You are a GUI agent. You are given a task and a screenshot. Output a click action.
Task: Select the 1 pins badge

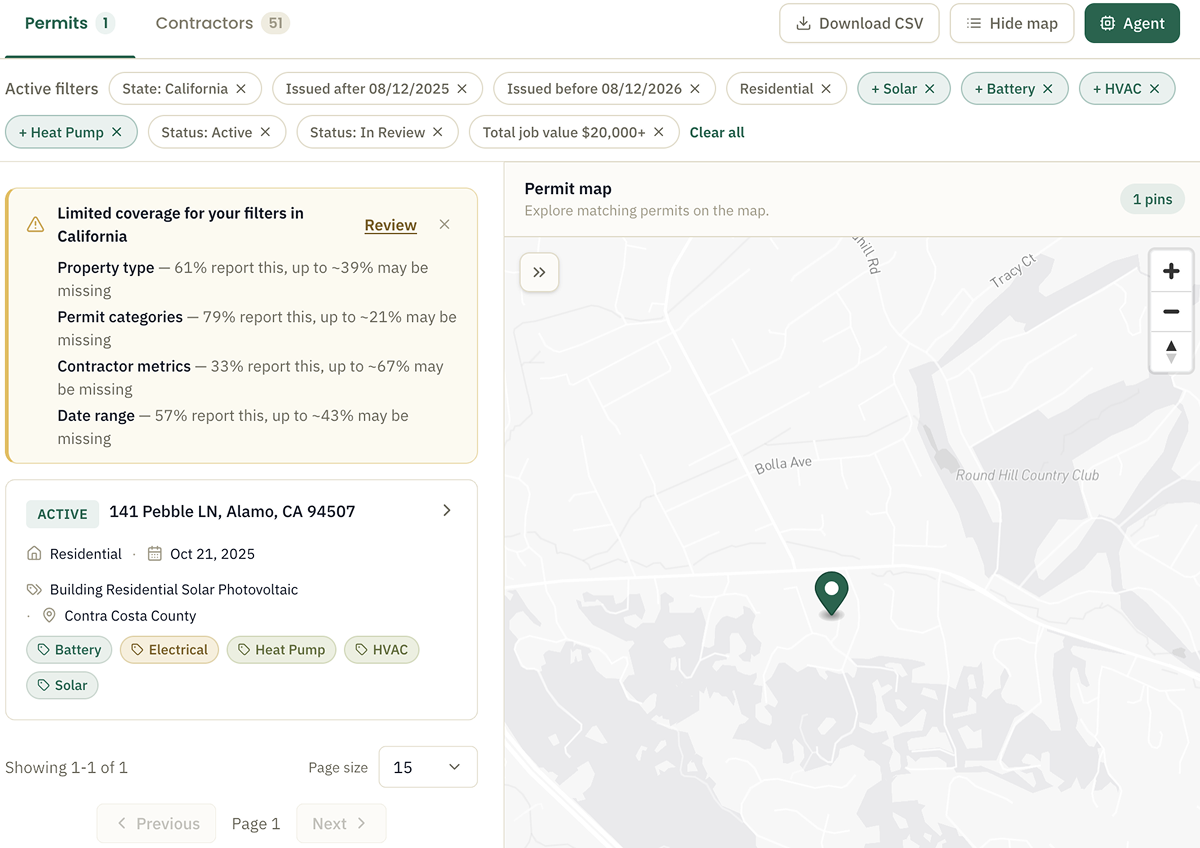1152,199
